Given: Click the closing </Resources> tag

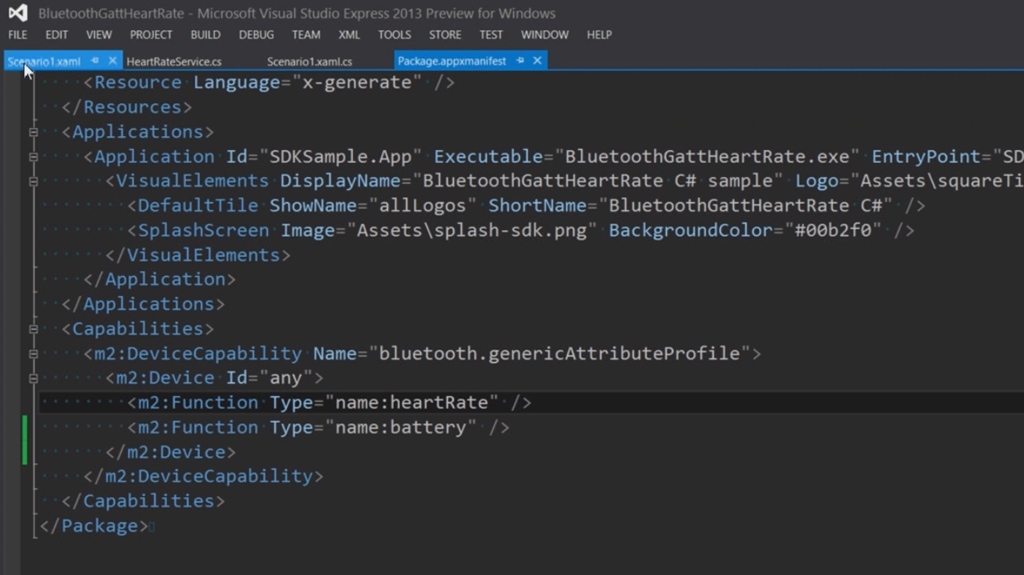Looking at the screenshot, I should click(x=127, y=107).
